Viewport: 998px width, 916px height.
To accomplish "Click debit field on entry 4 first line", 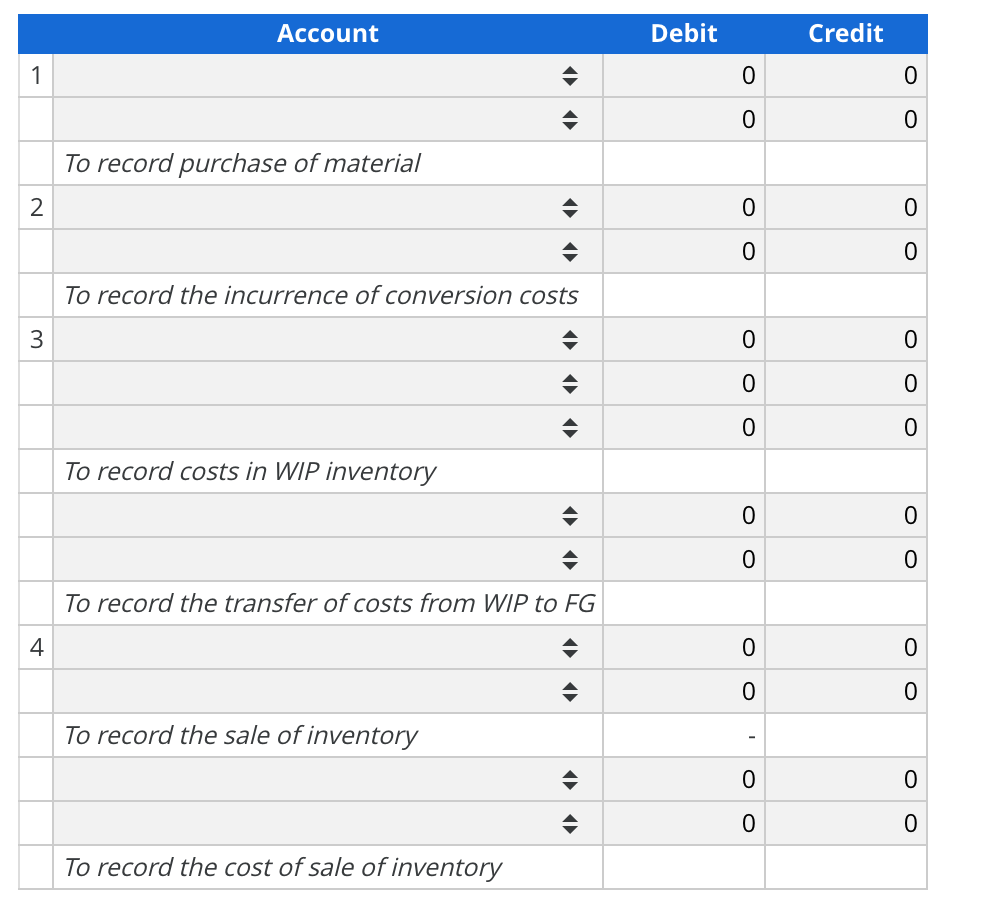I will (x=684, y=647).
